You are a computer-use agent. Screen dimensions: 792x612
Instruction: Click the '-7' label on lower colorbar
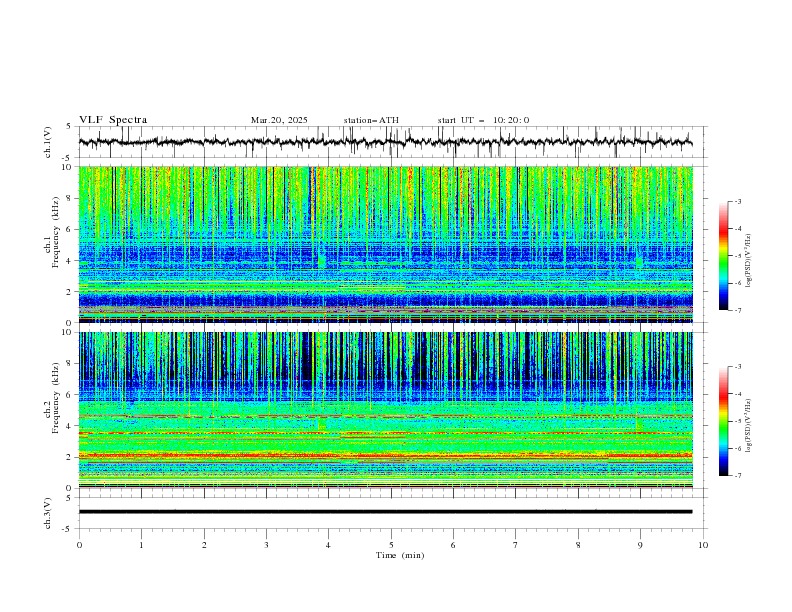click(737, 476)
